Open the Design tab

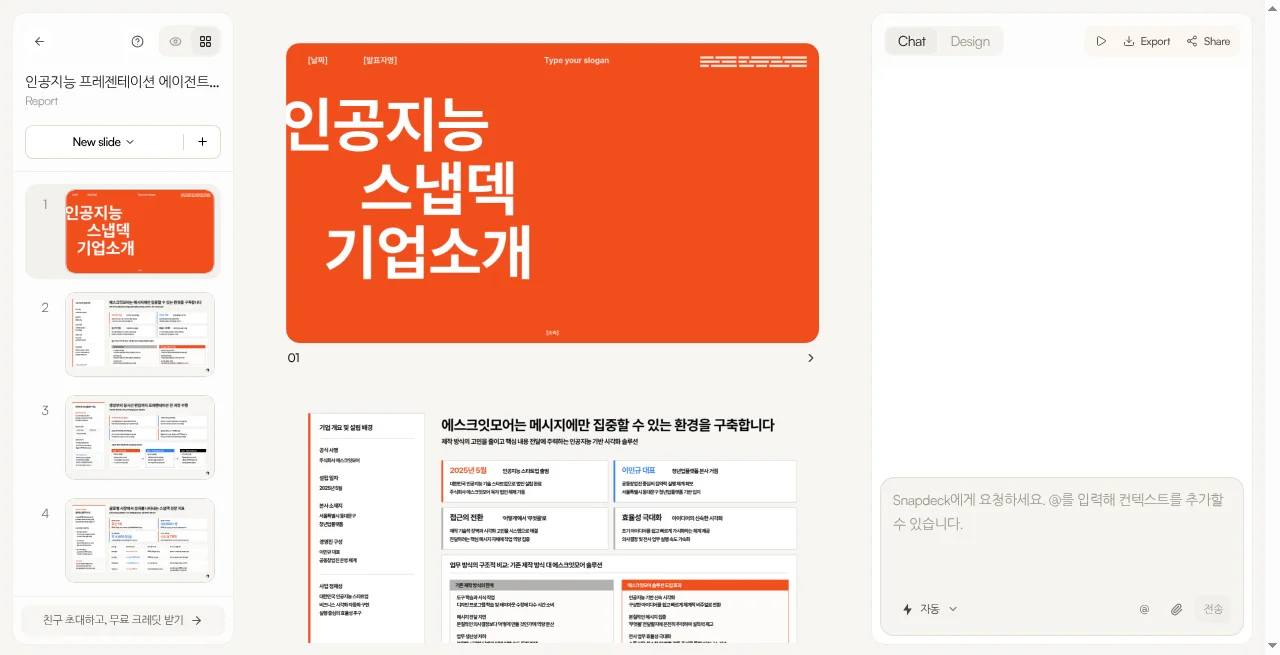pyautogui.click(x=970, y=42)
